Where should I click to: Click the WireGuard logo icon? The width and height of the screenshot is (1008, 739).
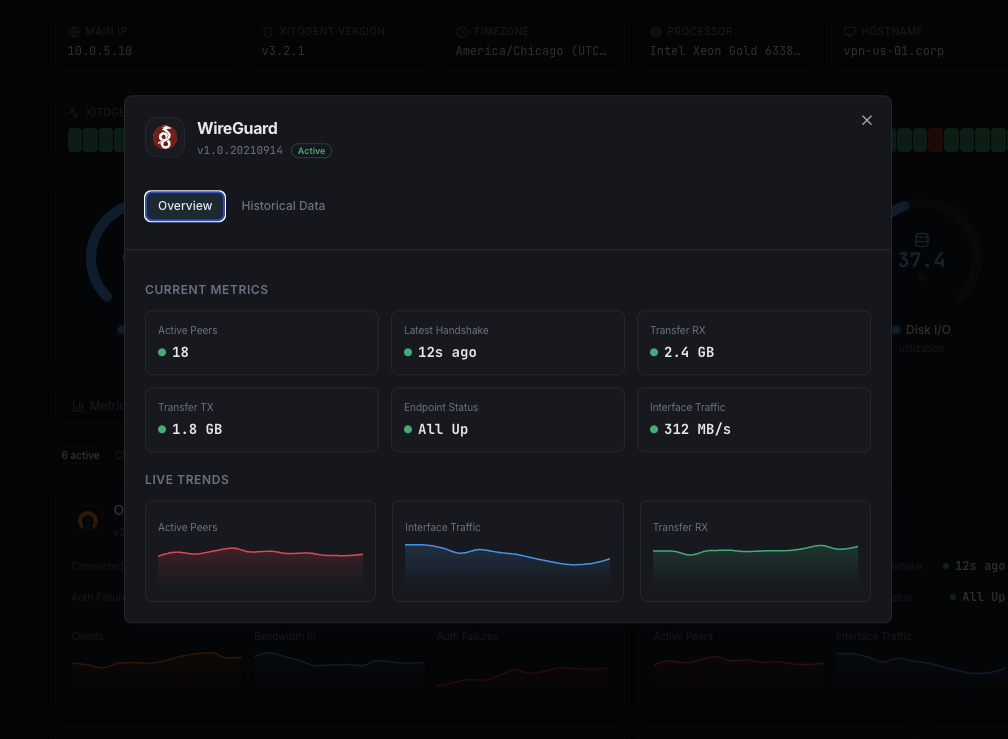(x=164, y=137)
